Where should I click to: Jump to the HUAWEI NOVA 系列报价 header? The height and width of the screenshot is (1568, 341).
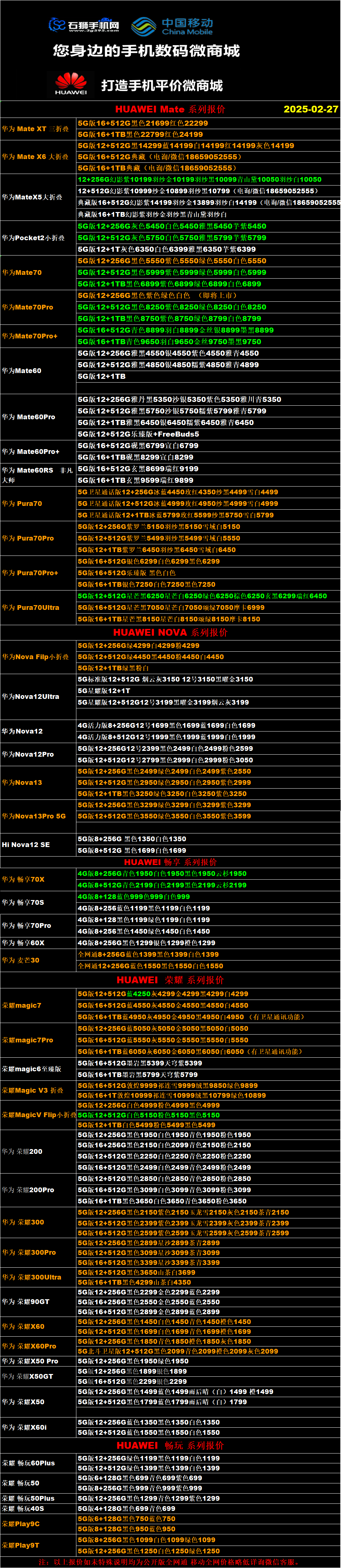click(170, 632)
